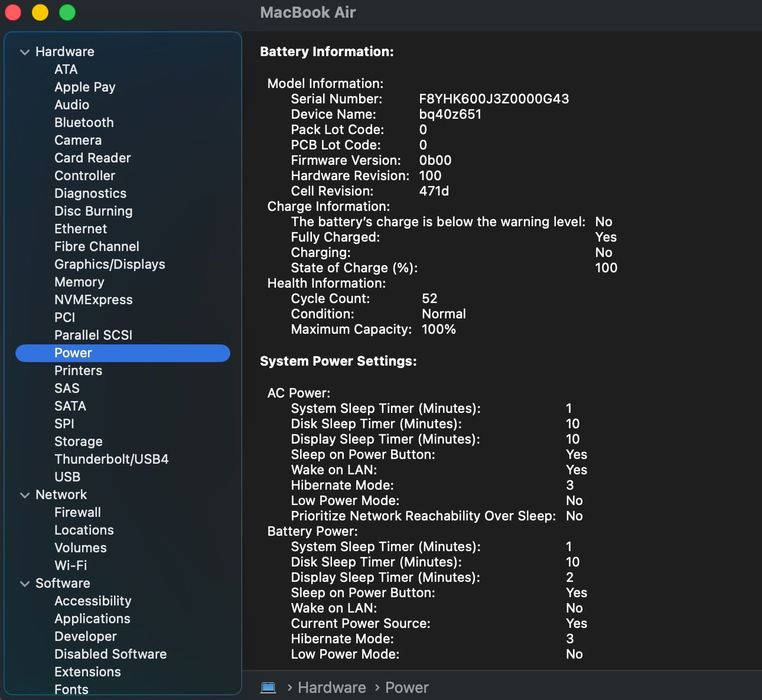The image size is (762, 700).
Task: Collapse the Software section chevron
Action: (x=25, y=583)
